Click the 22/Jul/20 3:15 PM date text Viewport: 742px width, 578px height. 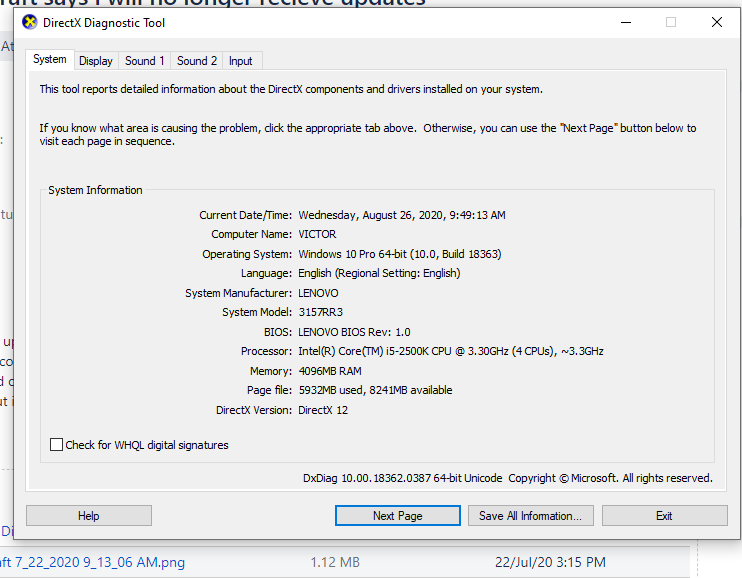[550, 562]
